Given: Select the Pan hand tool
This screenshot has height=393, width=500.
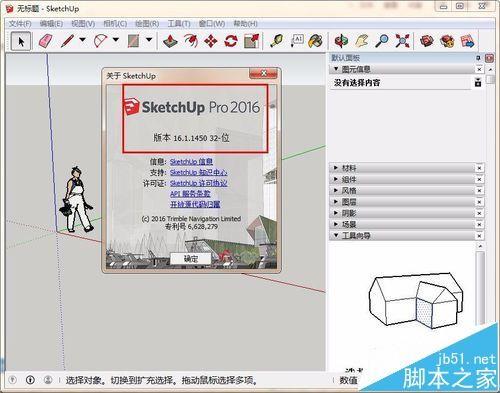Looking at the screenshot, I should [x=362, y=41].
